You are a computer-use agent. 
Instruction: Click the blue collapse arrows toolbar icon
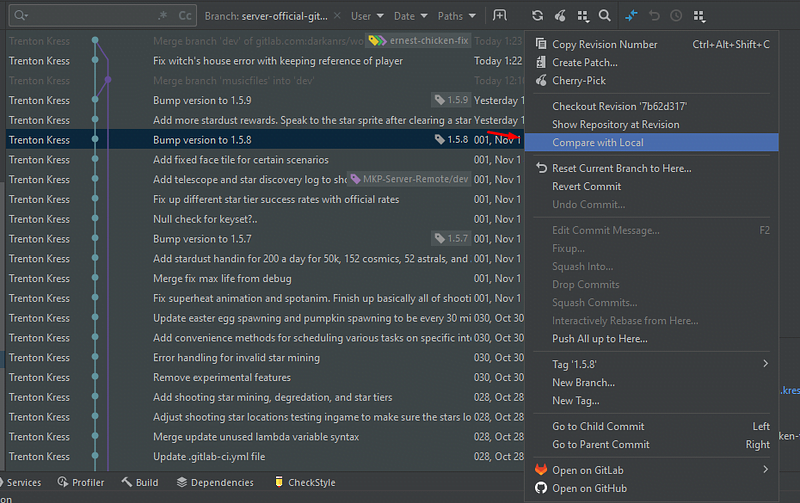point(631,16)
